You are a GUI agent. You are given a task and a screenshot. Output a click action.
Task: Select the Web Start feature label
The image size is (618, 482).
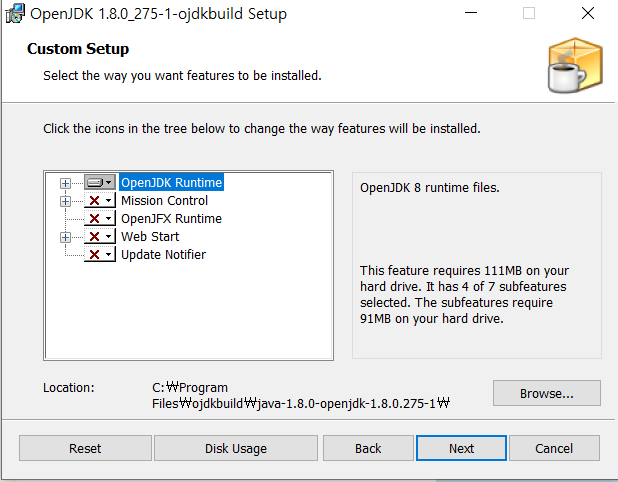[x=150, y=236]
